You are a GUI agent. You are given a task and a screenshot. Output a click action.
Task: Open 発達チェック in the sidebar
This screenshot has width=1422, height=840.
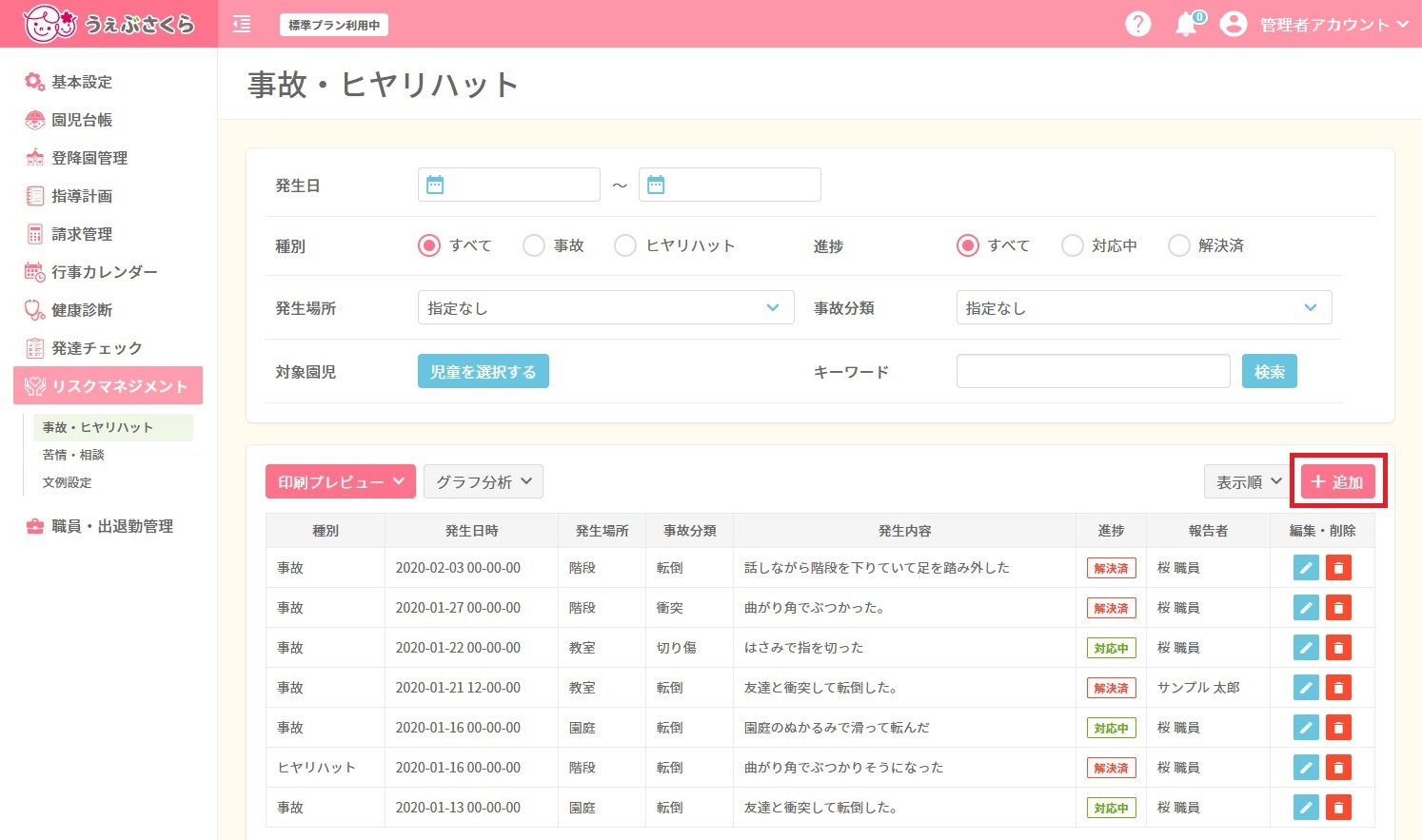tap(96, 348)
